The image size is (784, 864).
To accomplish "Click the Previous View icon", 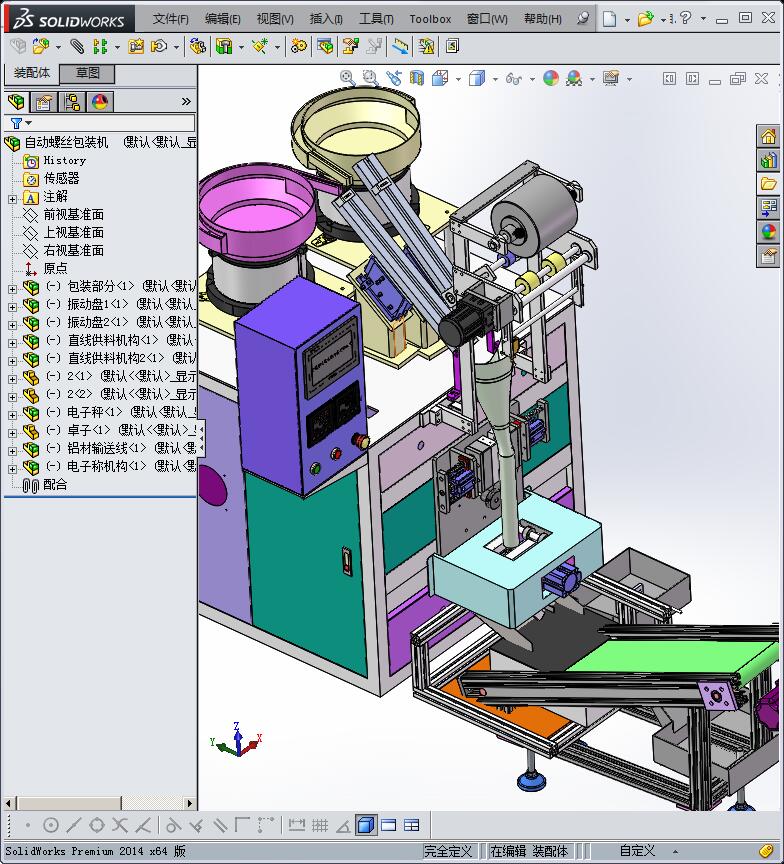I will [x=393, y=78].
